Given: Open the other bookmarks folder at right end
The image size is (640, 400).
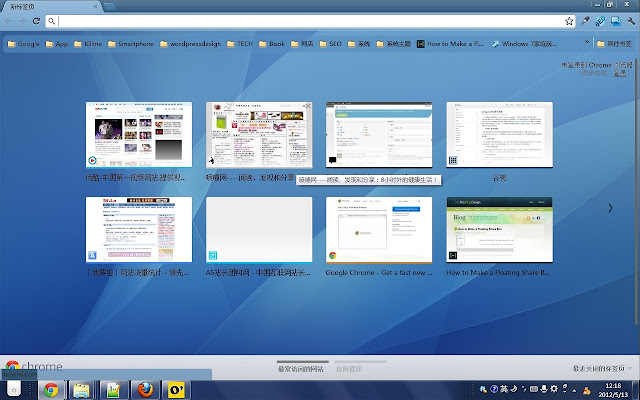Looking at the screenshot, I should point(614,44).
